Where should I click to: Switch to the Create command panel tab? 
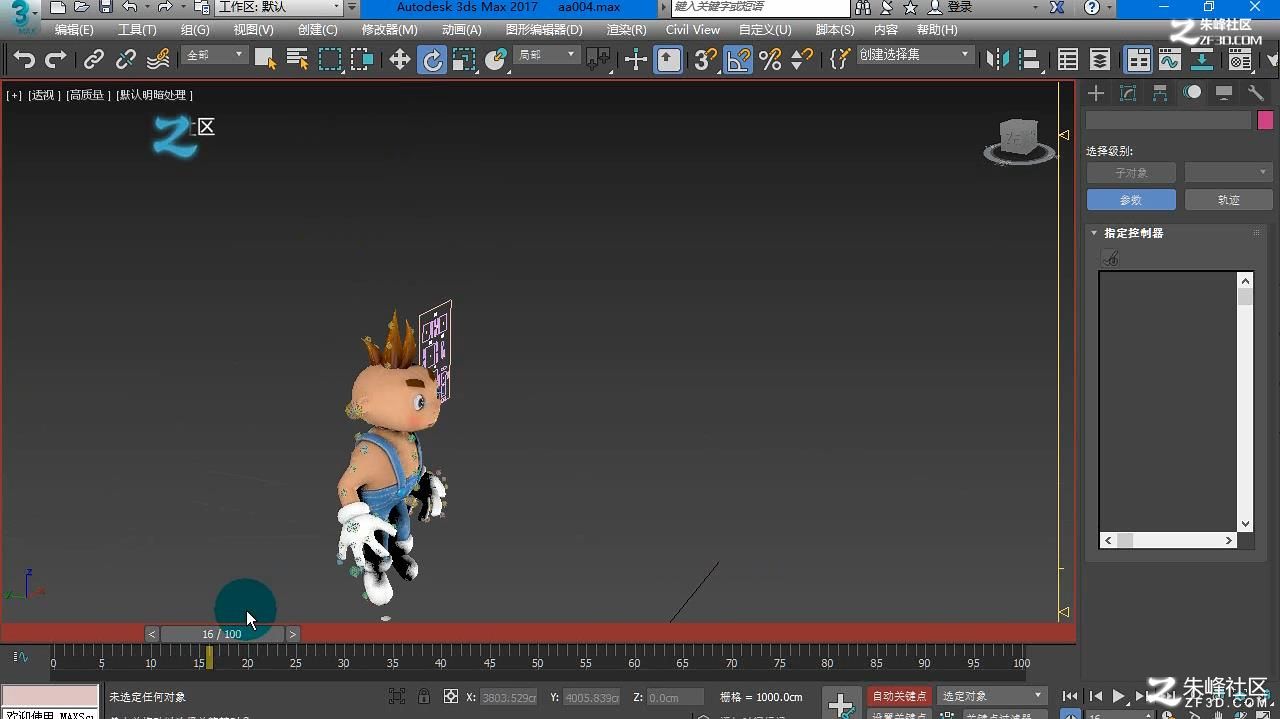click(x=1096, y=93)
